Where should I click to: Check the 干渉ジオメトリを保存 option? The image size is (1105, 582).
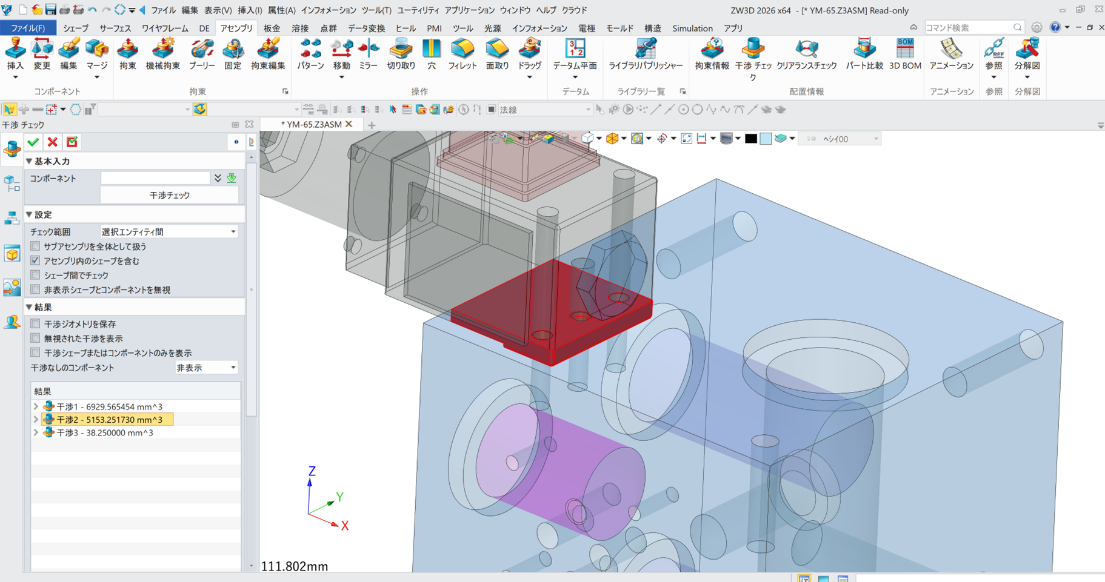coord(36,324)
